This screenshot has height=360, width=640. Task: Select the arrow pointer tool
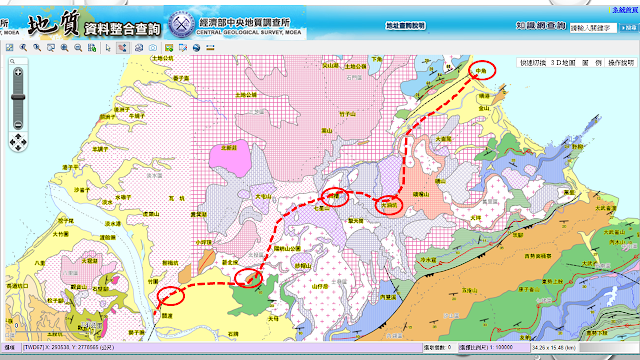tap(108, 48)
